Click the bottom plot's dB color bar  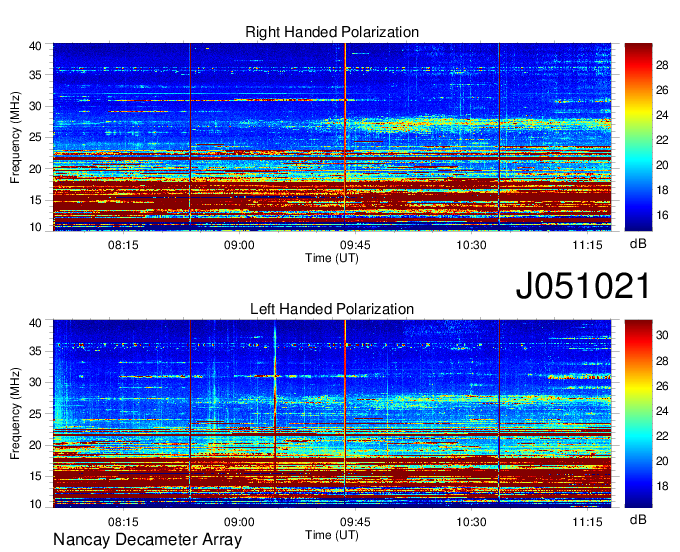tap(638, 414)
